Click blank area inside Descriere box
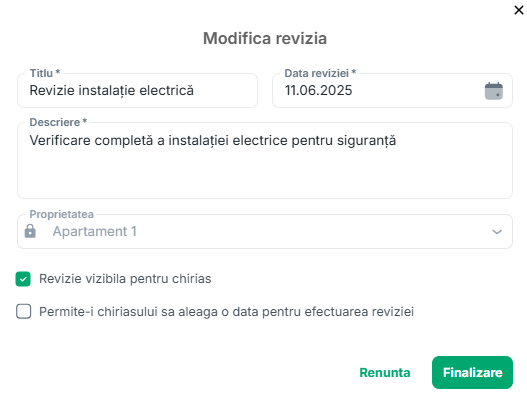The width and height of the screenshot is (527, 399). [x=265, y=175]
